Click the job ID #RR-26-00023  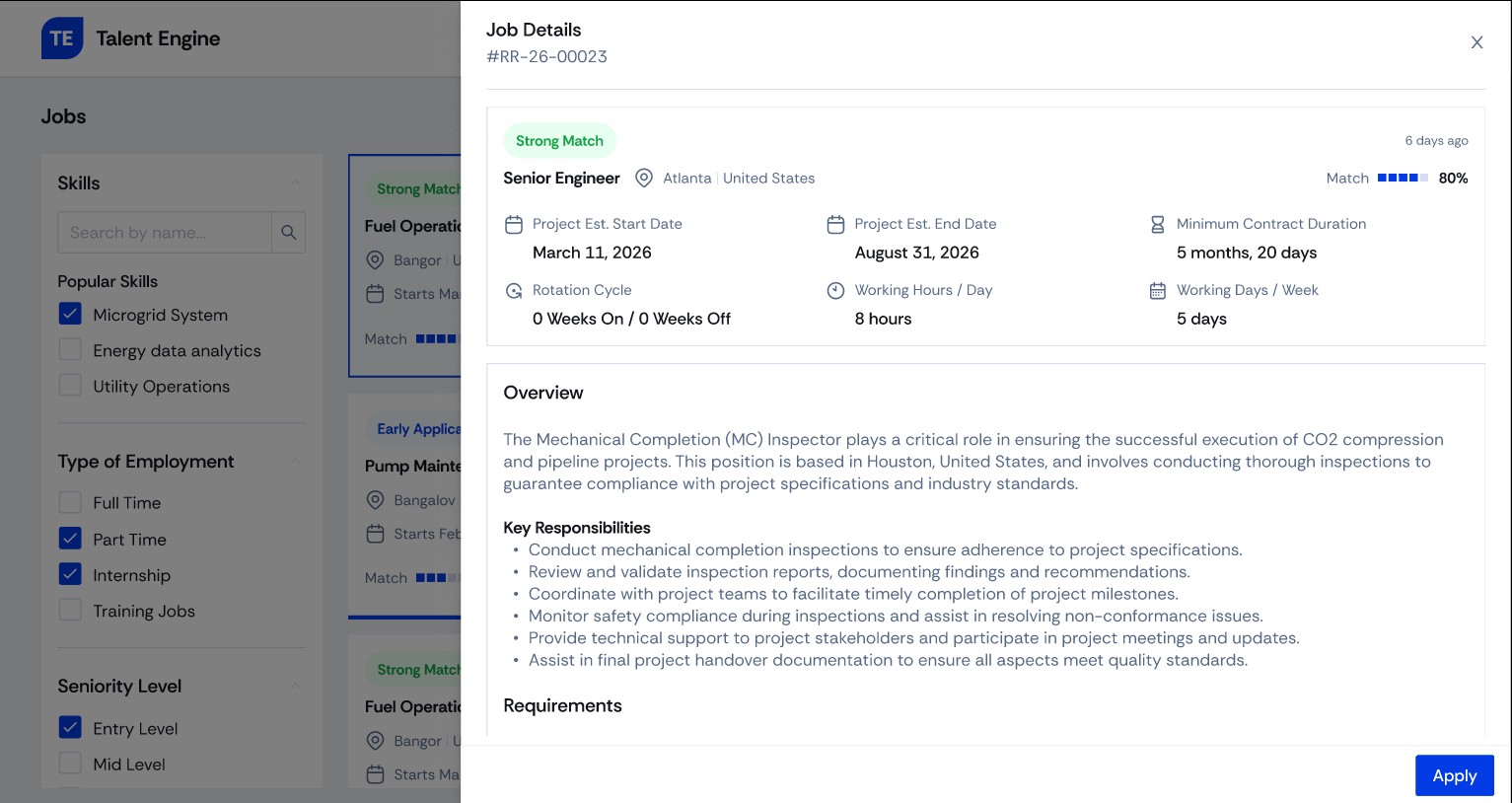pyautogui.click(x=546, y=56)
